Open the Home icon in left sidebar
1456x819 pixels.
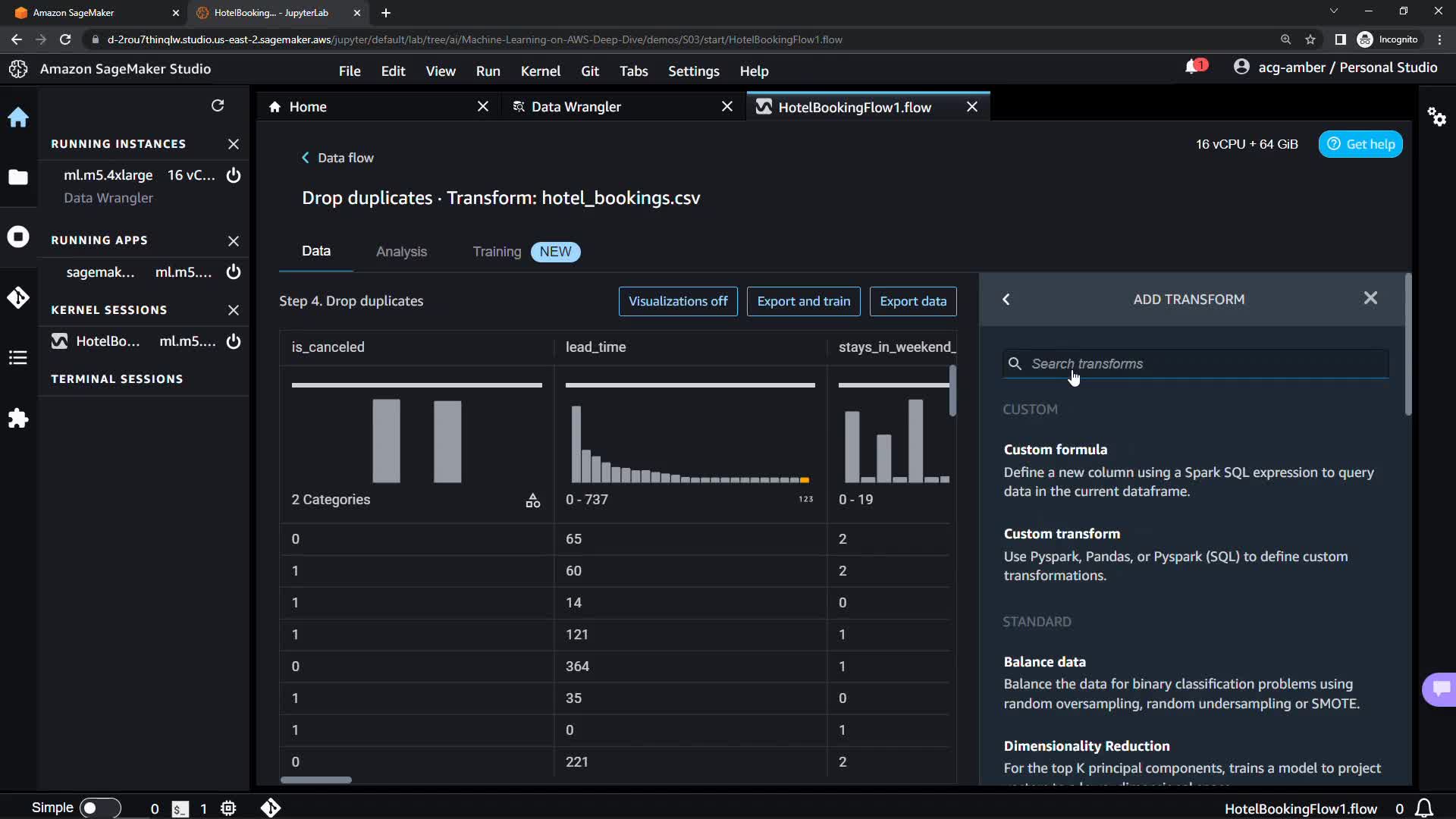click(x=18, y=118)
